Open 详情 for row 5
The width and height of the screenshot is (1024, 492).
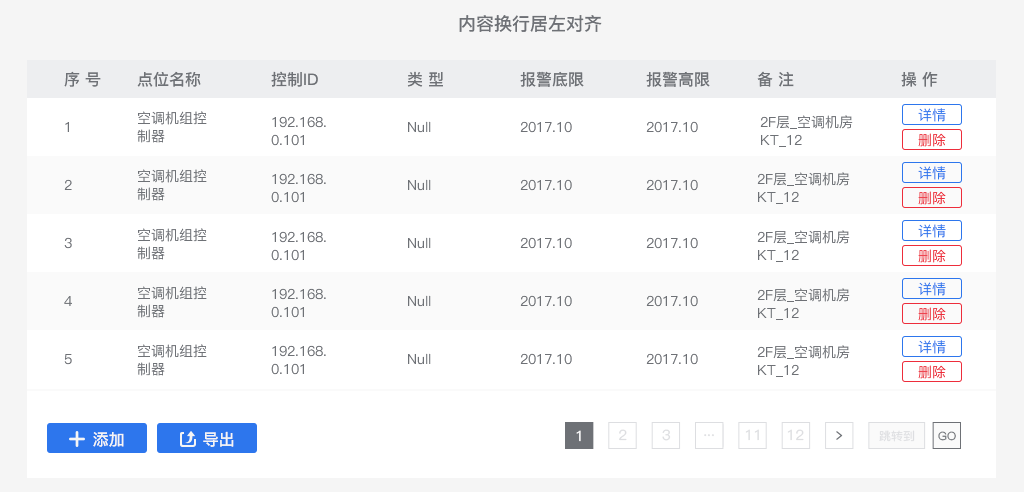coord(932,347)
